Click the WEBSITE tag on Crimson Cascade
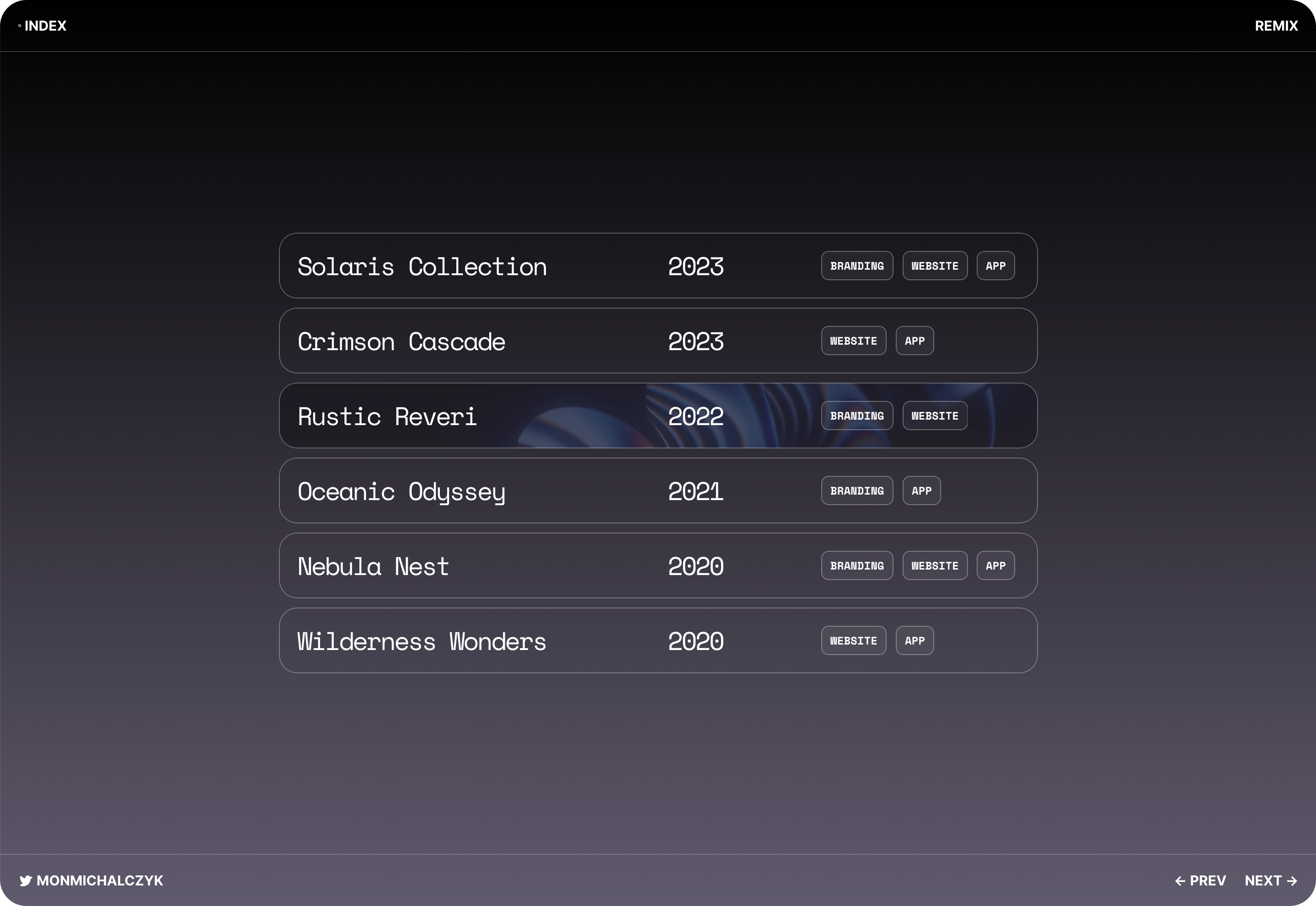This screenshot has height=906, width=1316. (853, 341)
